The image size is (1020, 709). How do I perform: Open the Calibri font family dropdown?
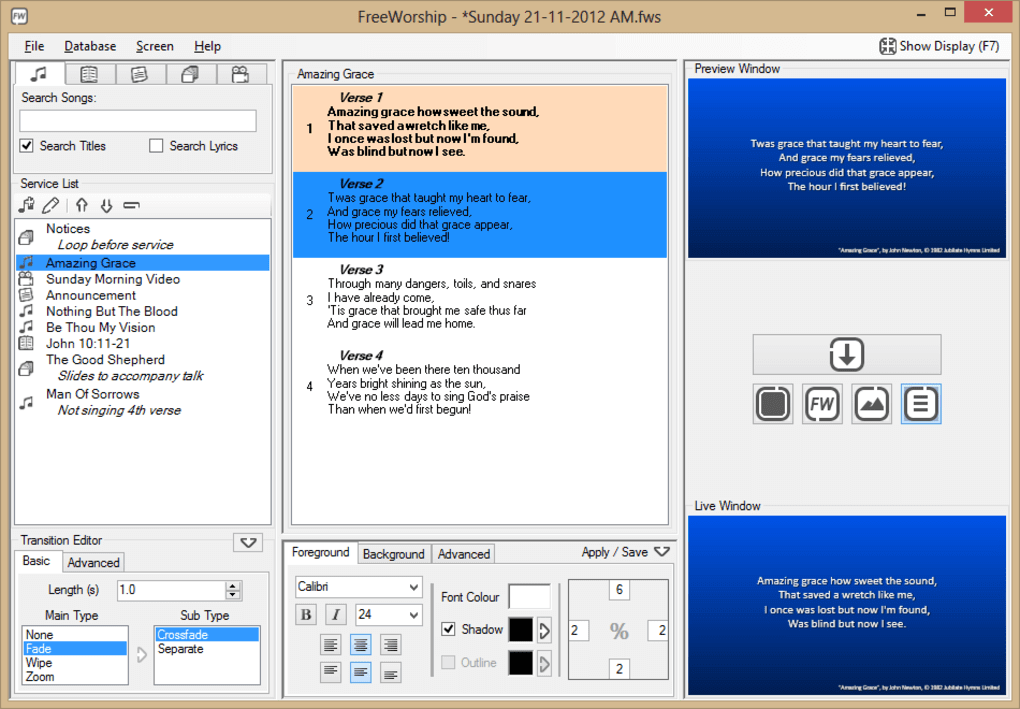coord(356,586)
